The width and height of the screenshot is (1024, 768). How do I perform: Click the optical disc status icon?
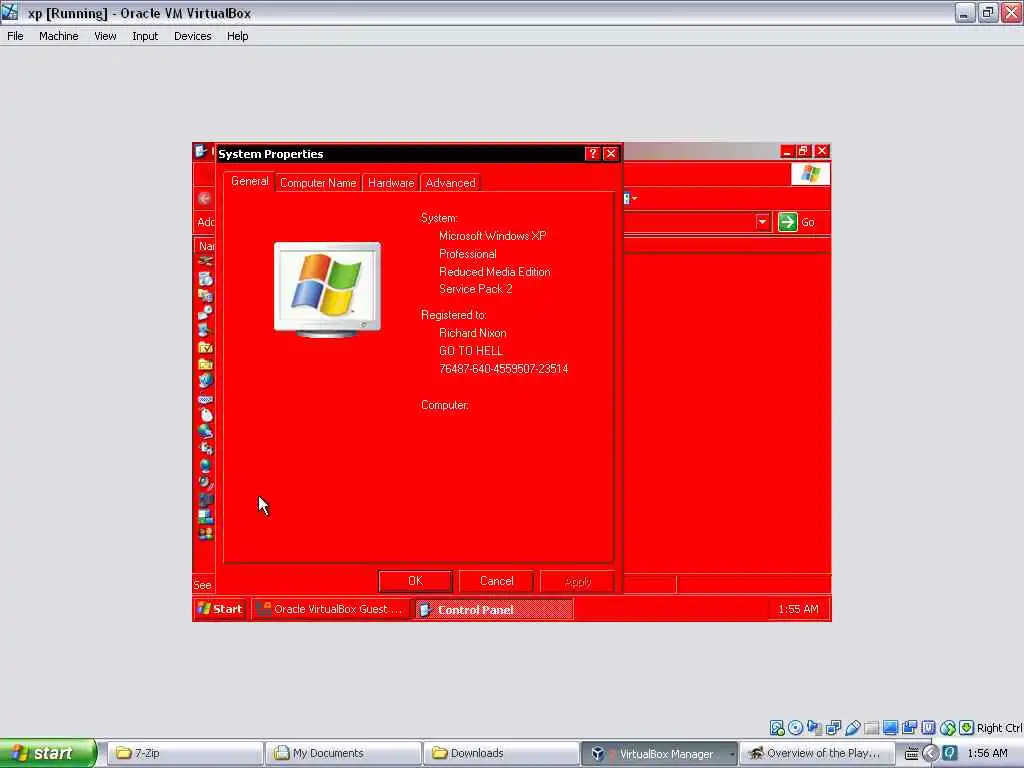pos(795,728)
